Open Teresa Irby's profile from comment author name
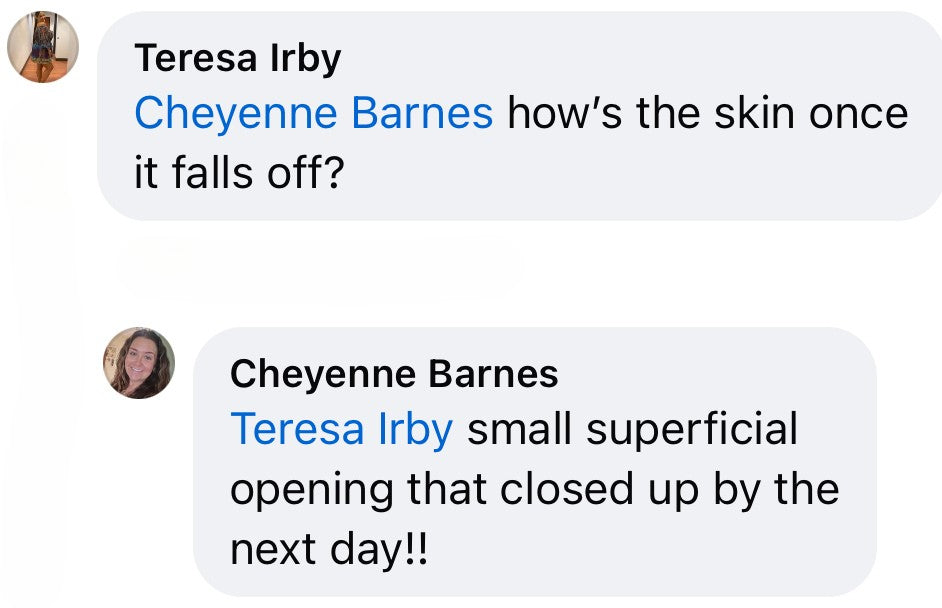Image resolution: width=942 pixels, height=608 pixels. point(237,58)
